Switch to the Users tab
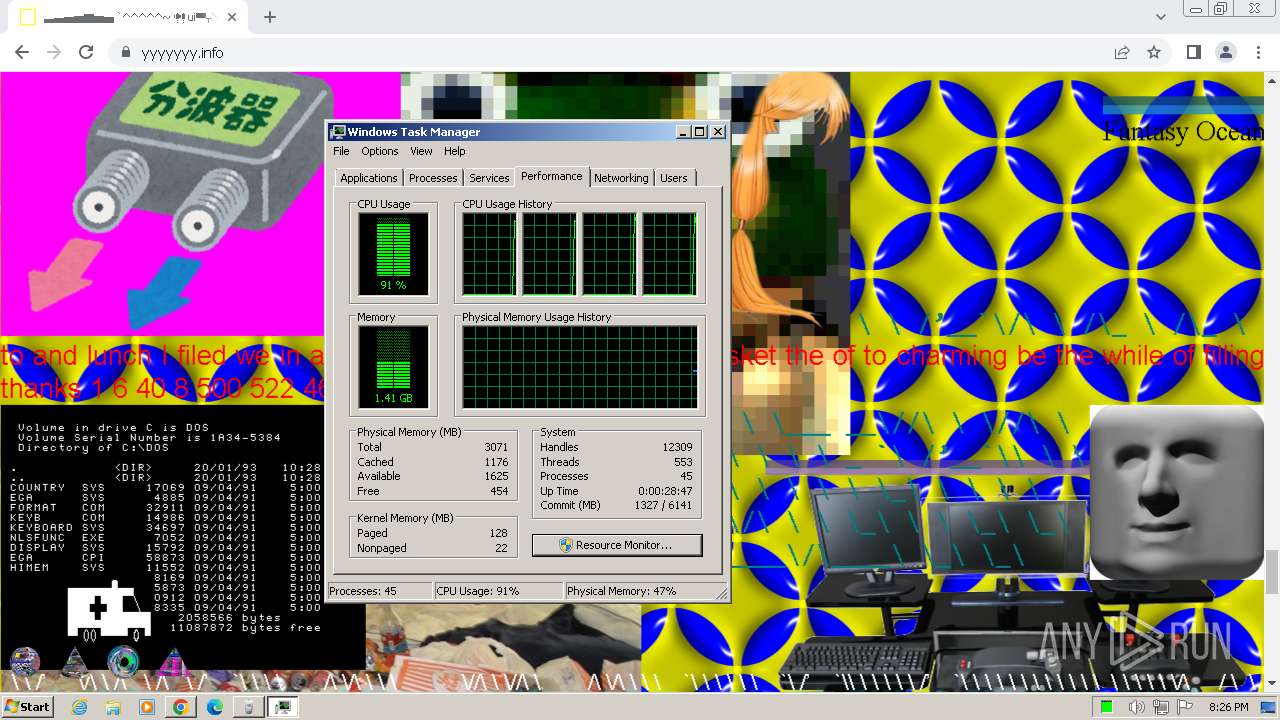Screen dimensions: 1280x720 (674, 178)
